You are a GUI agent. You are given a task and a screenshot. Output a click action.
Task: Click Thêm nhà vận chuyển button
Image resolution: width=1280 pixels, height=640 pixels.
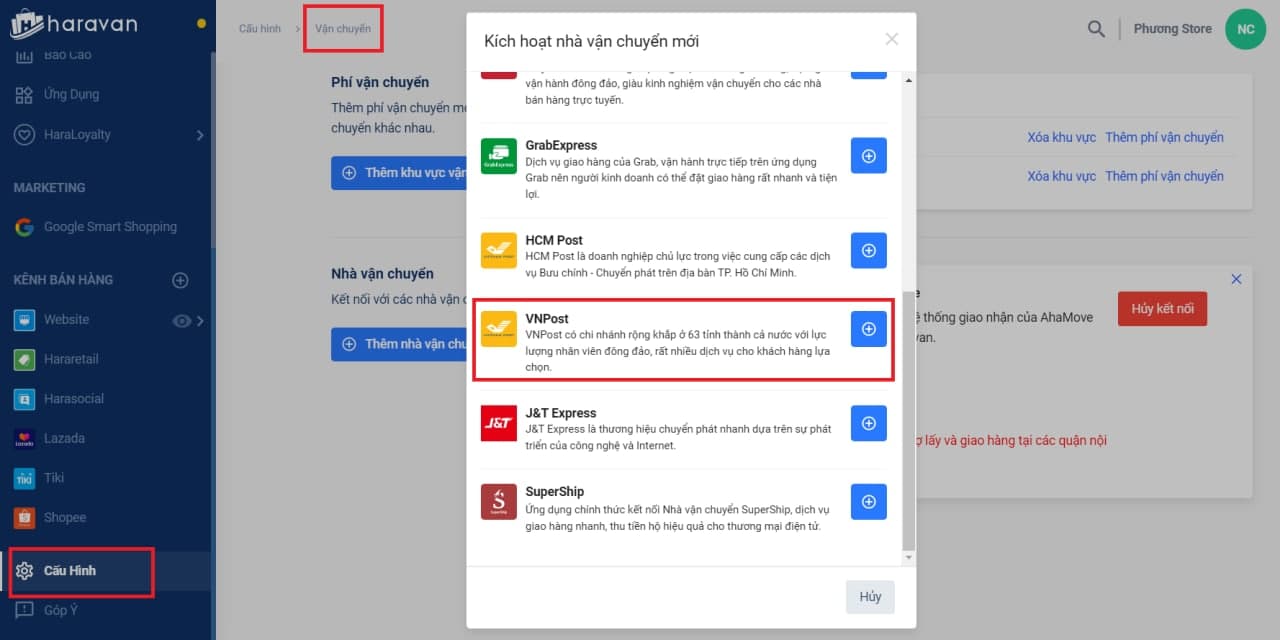(399, 344)
